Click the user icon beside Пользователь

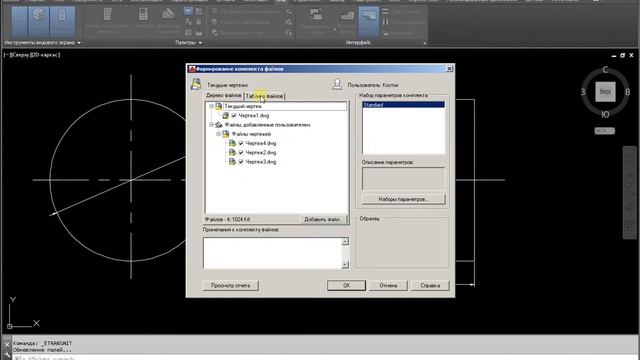click(337, 84)
